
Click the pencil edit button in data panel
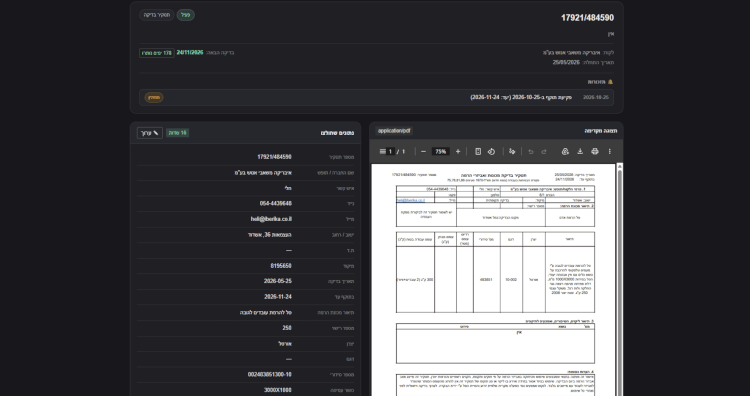150,133
